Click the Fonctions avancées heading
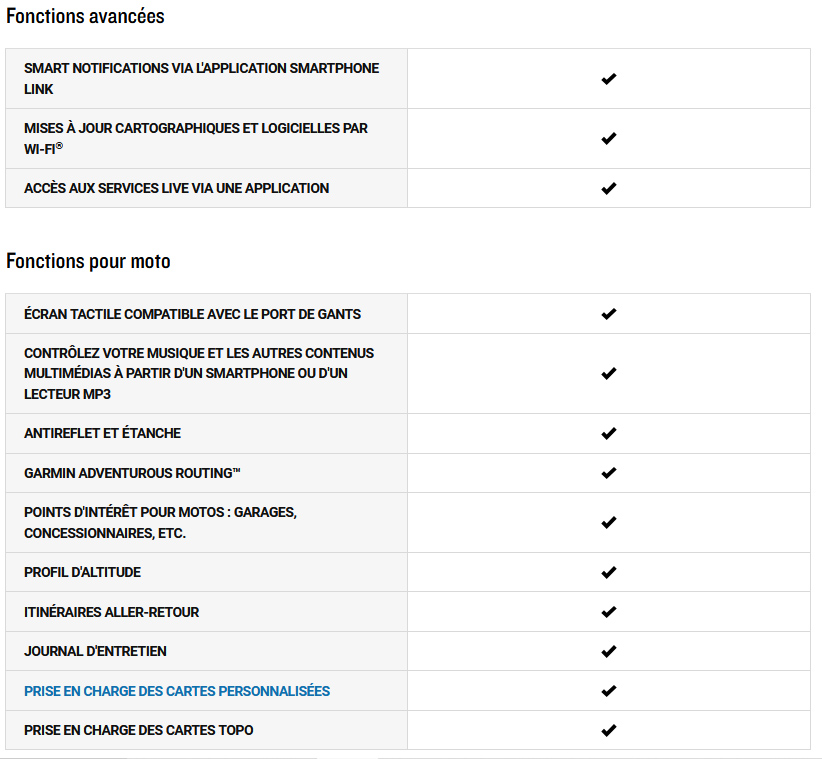Viewport: 822px width, 759px height. (85, 16)
